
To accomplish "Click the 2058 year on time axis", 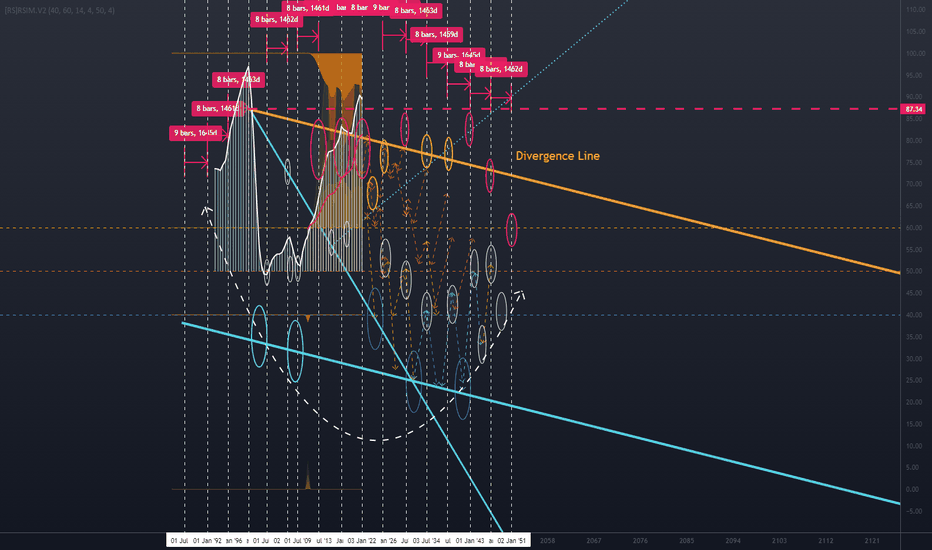I will [x=547, y=540].
